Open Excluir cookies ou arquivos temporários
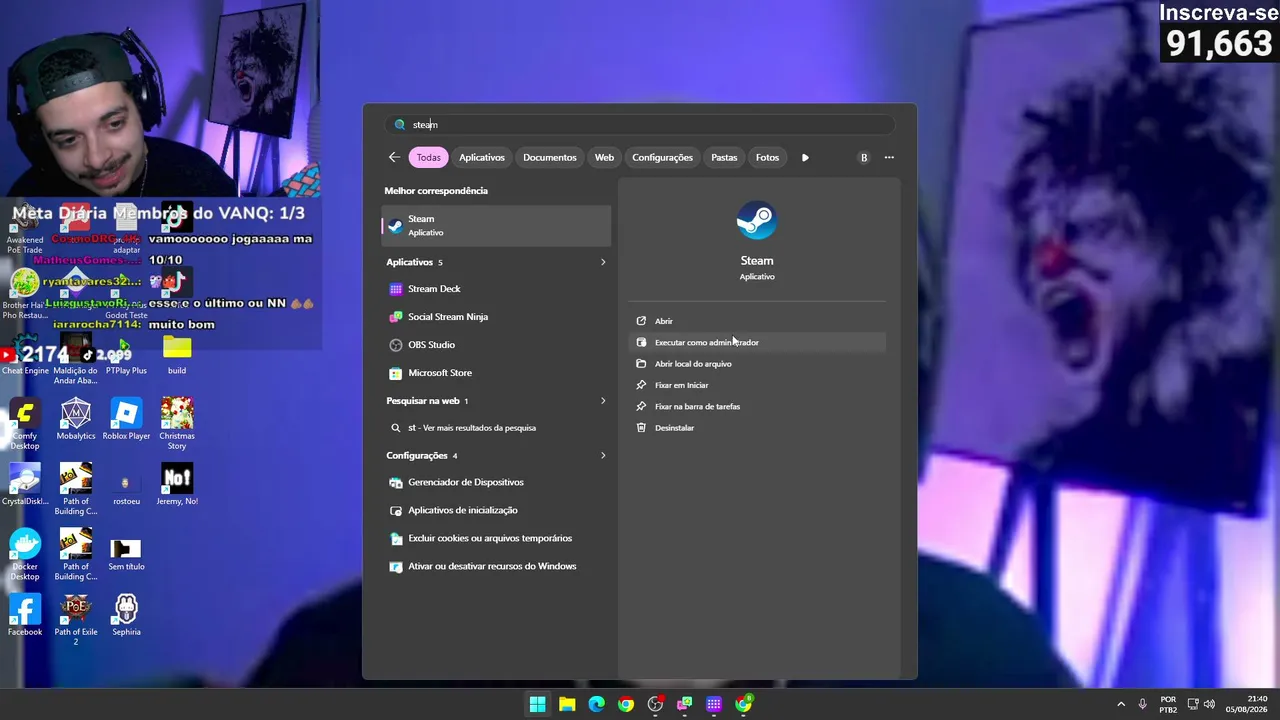This screenshot has height=720, width=1280. (x=496, y=538)
